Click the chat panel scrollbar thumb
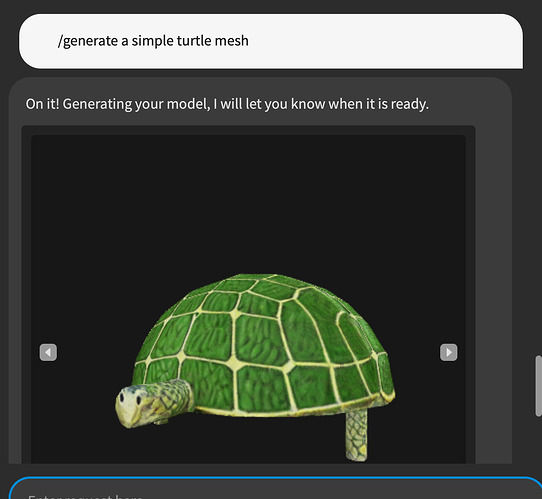The width and height of the screenshot is (542, 499). pos(538,386)
